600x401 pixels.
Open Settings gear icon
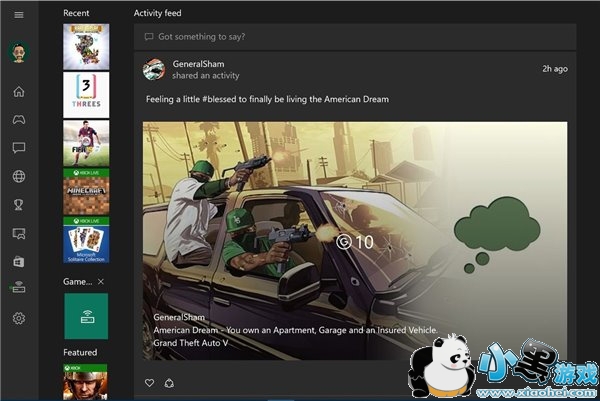(19, 318)
